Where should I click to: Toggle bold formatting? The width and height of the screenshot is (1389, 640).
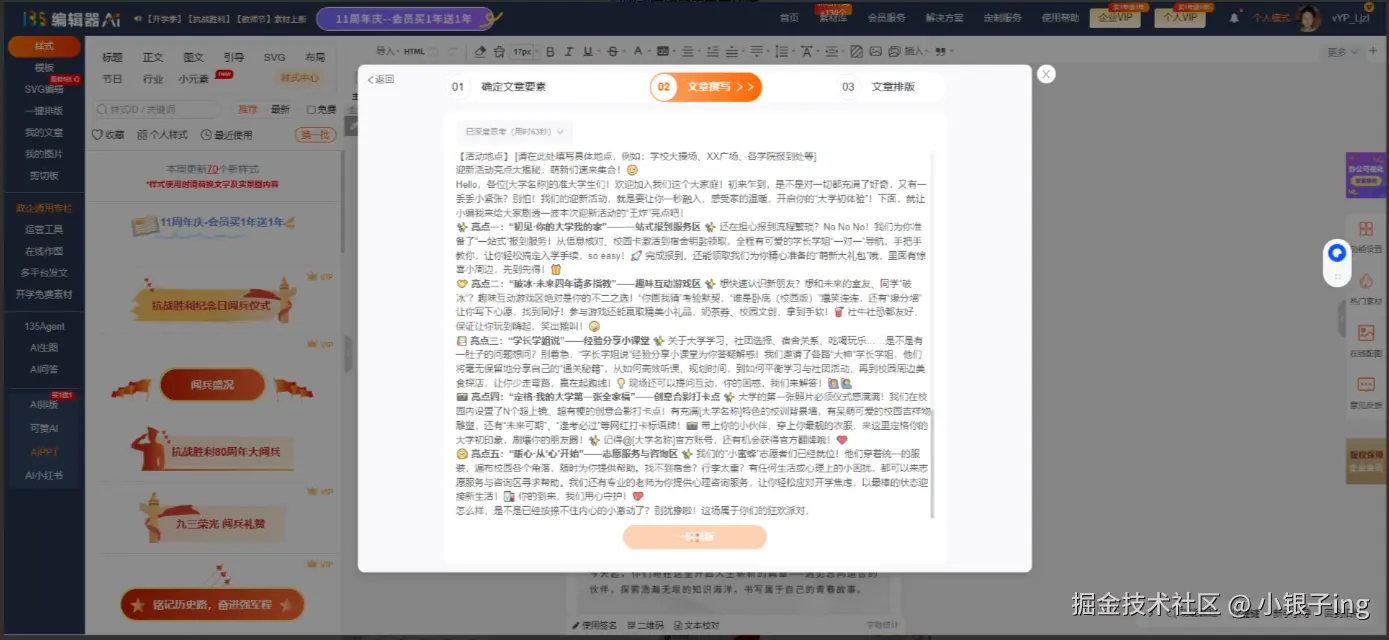click(x=550, y=51)
